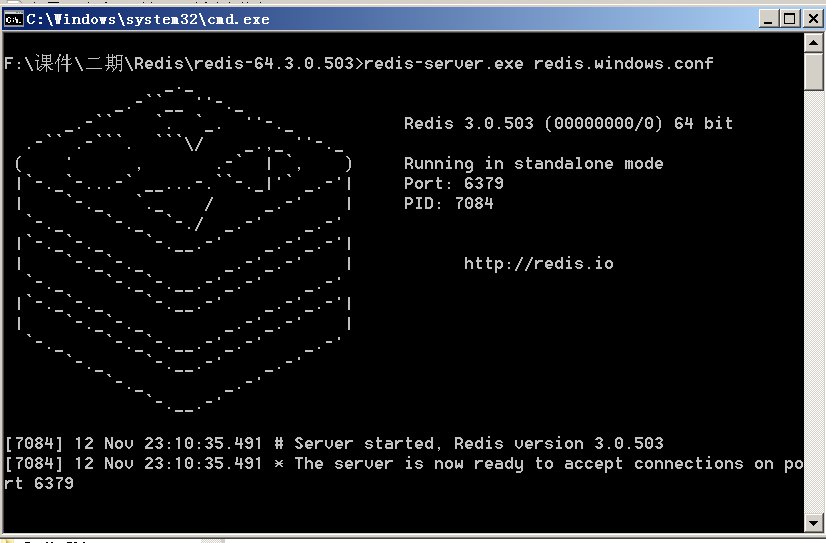Screen dimensions: 826x543
Task: Click the wrapped text rt 6379
Action: (39, 483)
